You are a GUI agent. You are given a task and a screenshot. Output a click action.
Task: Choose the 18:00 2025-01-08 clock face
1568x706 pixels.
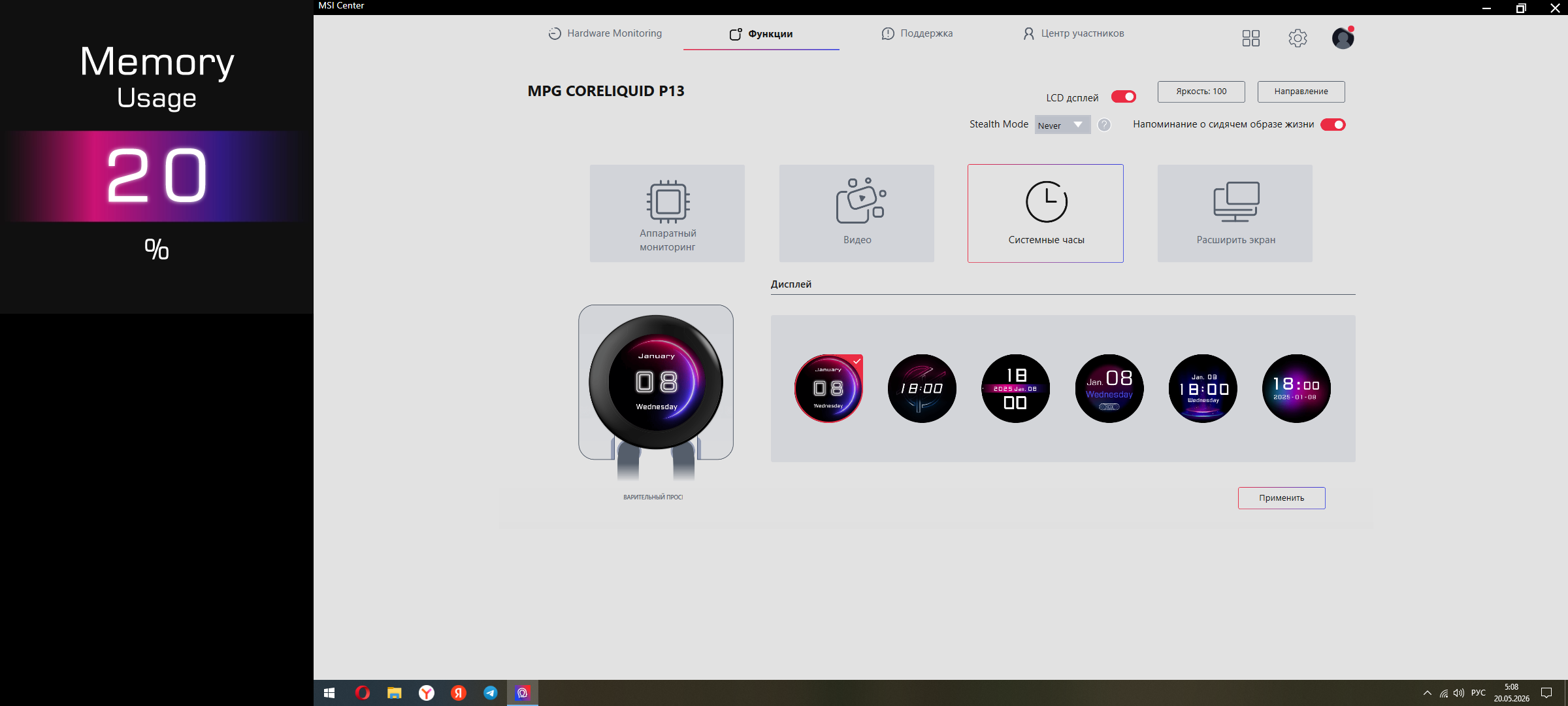pos(1296,388)
